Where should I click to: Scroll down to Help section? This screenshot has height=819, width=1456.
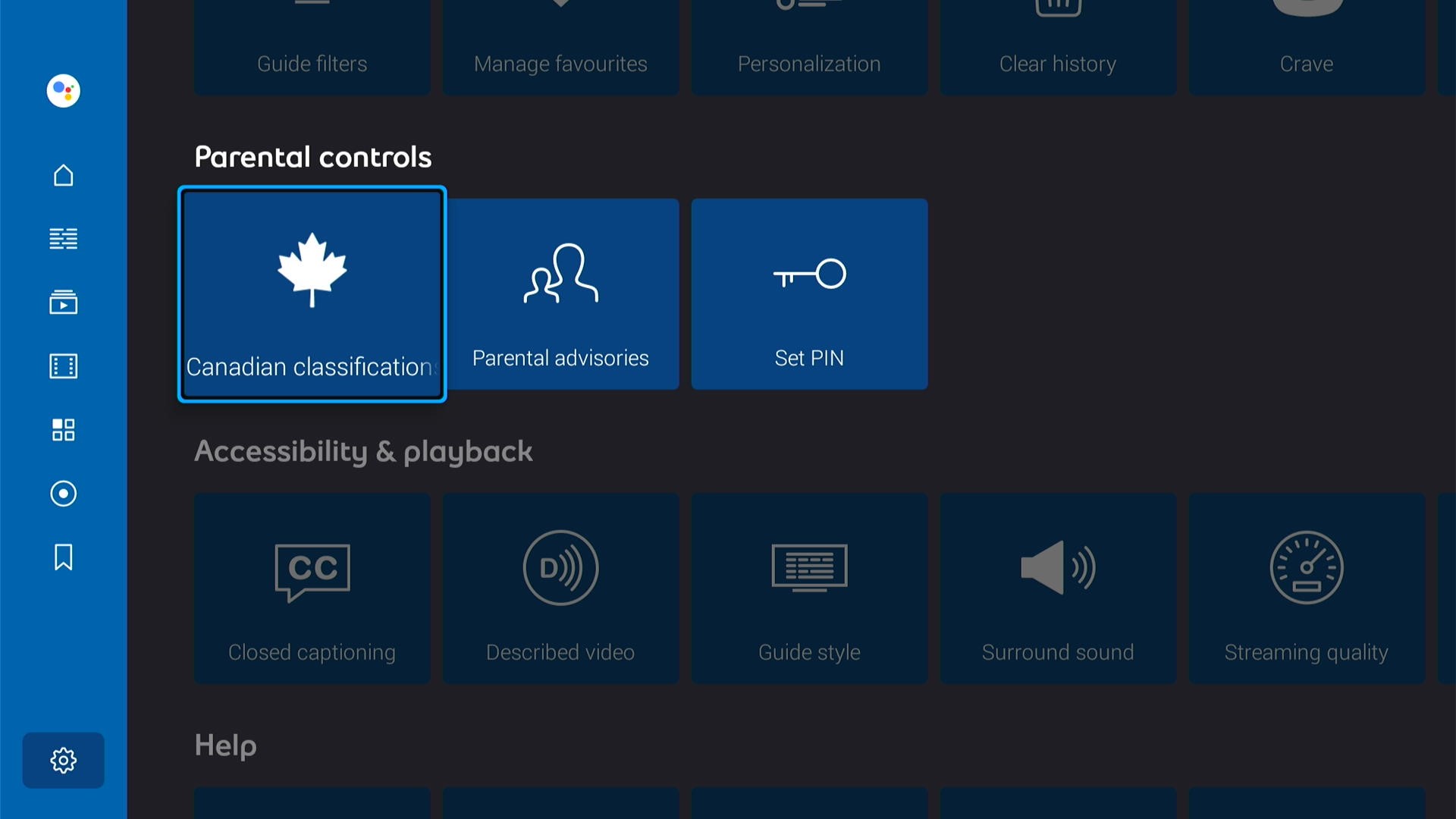[x=225, y=744]
